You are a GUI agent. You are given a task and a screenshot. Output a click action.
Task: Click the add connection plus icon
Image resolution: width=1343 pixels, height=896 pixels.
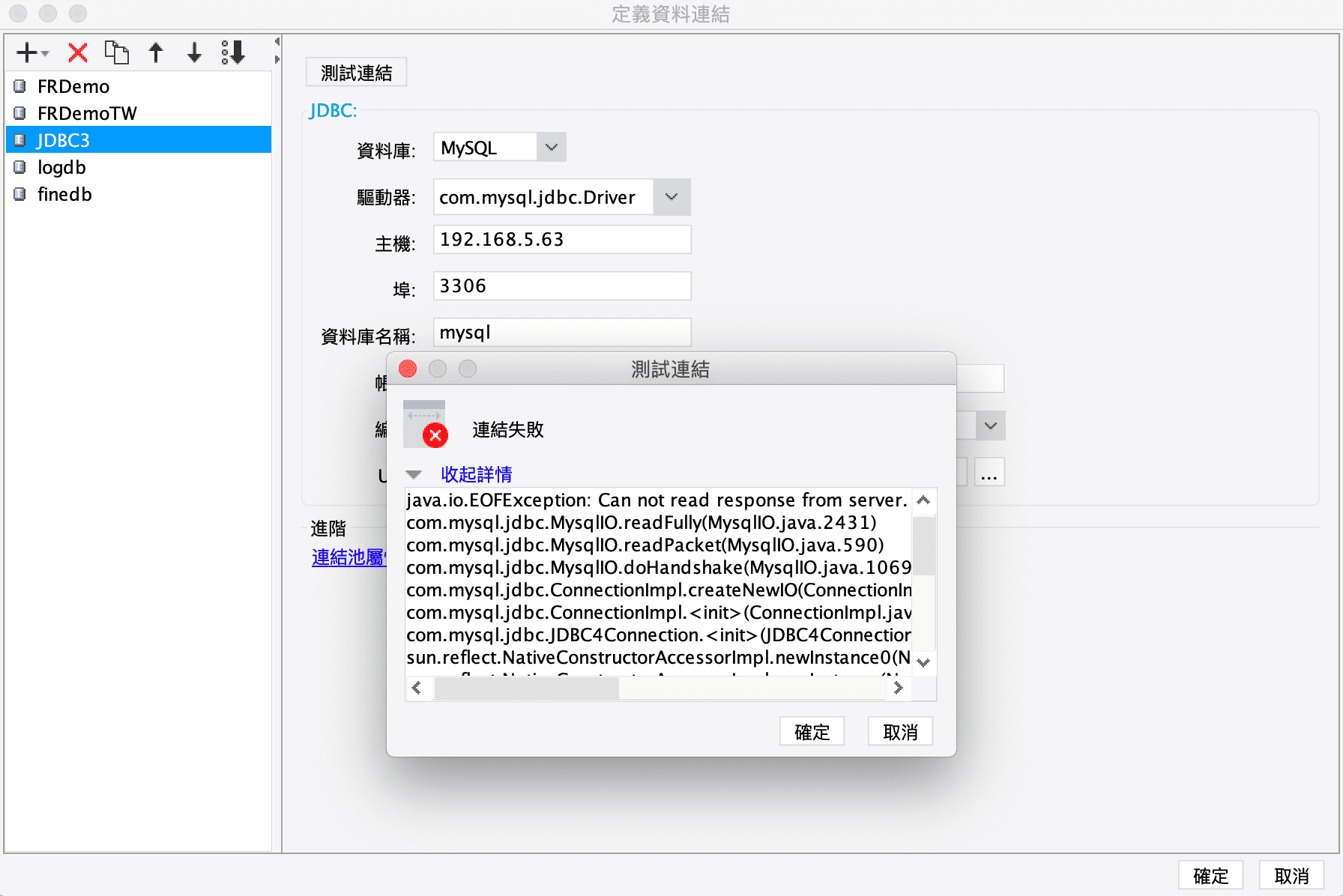tap(31, 52)
